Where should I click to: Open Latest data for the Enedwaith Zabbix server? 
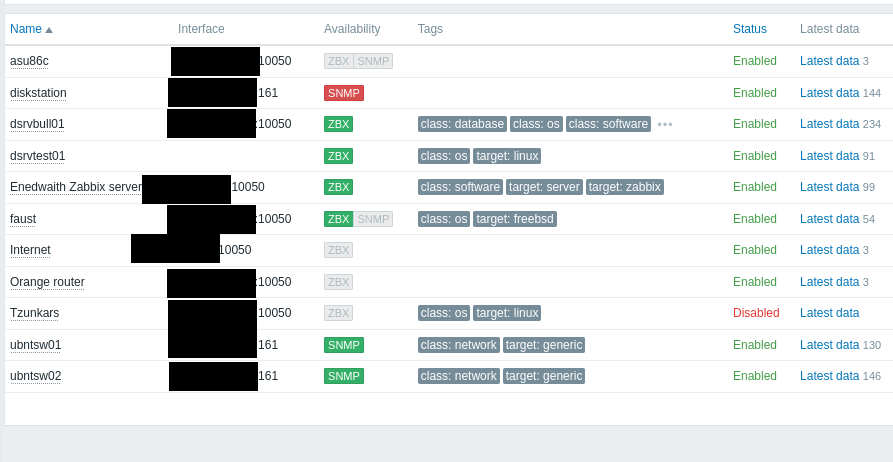829,187
